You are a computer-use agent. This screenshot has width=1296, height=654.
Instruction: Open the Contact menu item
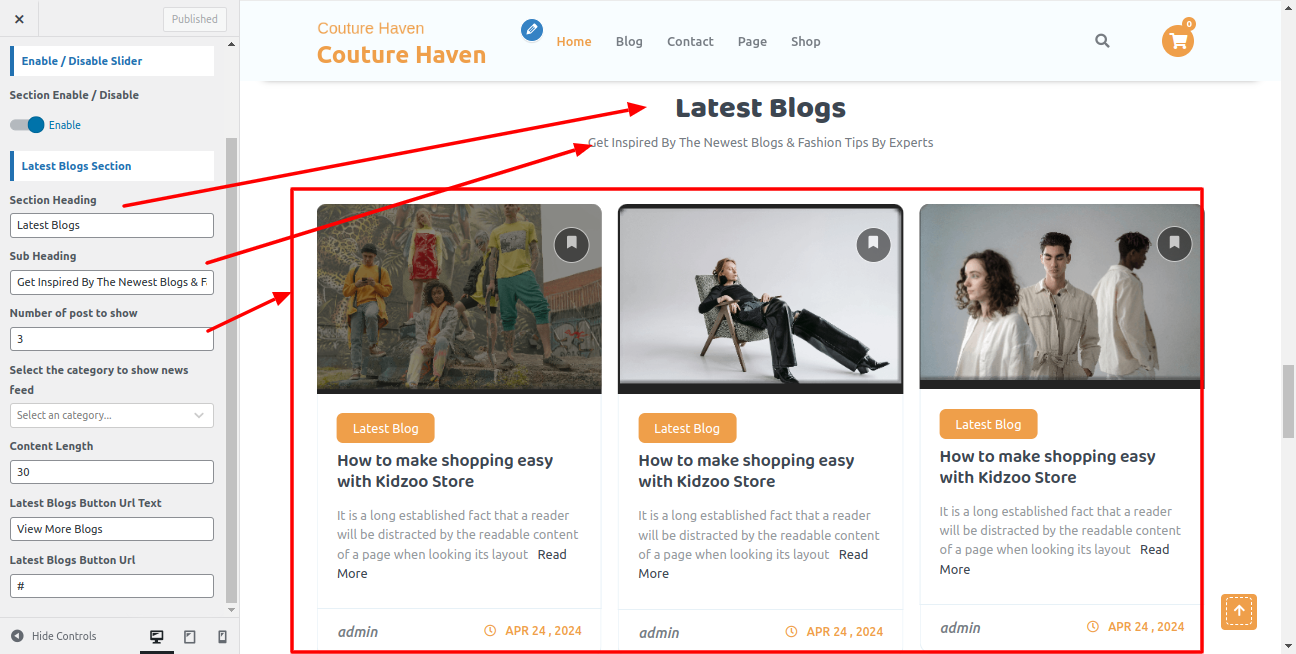(x=690, y=41)
